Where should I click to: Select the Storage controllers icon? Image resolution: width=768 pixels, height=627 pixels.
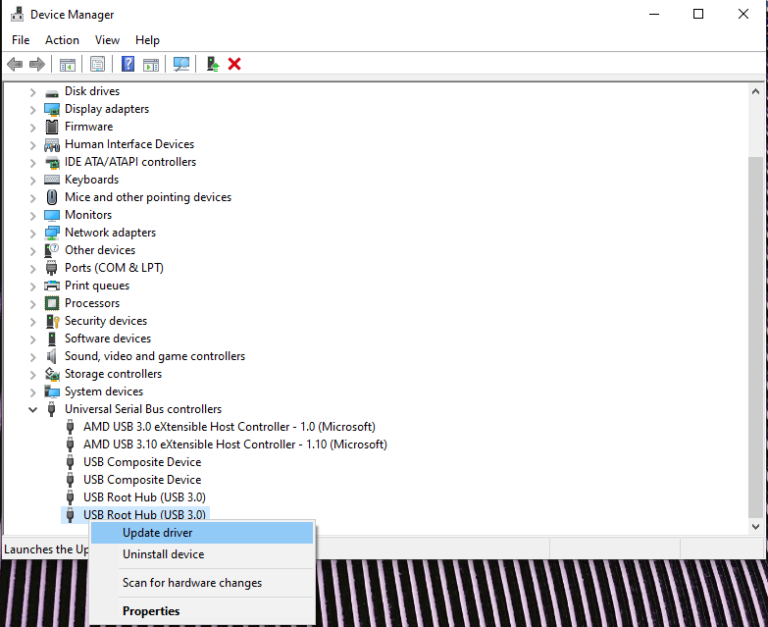pos(52,374)
